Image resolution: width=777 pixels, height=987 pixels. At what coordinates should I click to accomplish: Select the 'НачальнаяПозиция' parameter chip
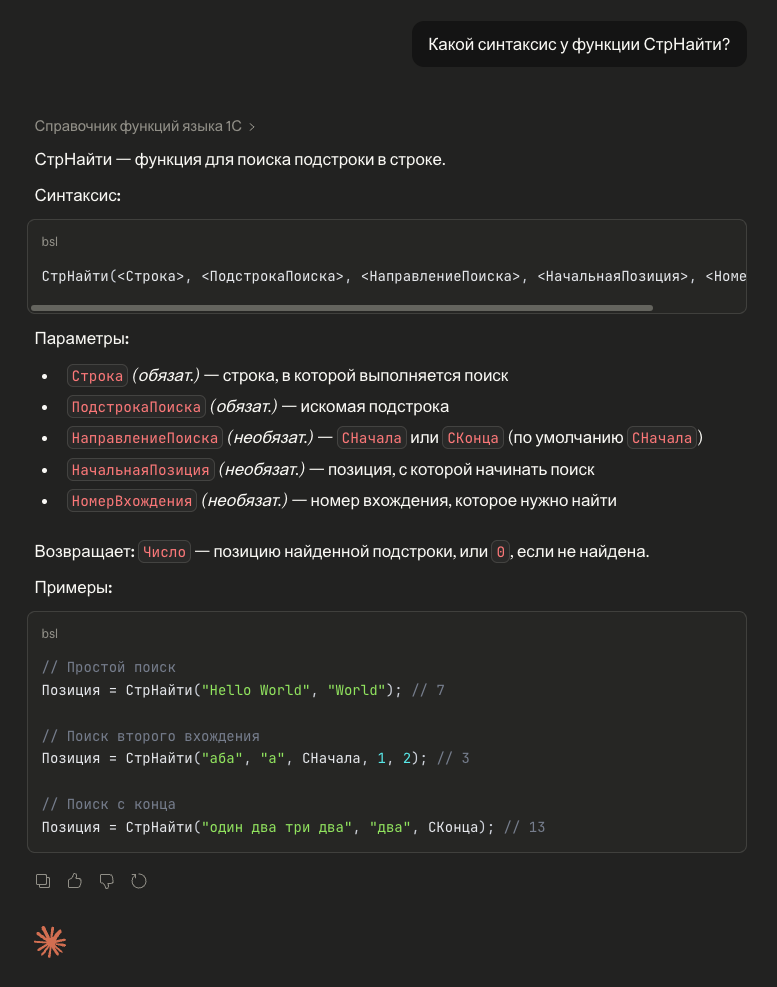pos(140,469)
